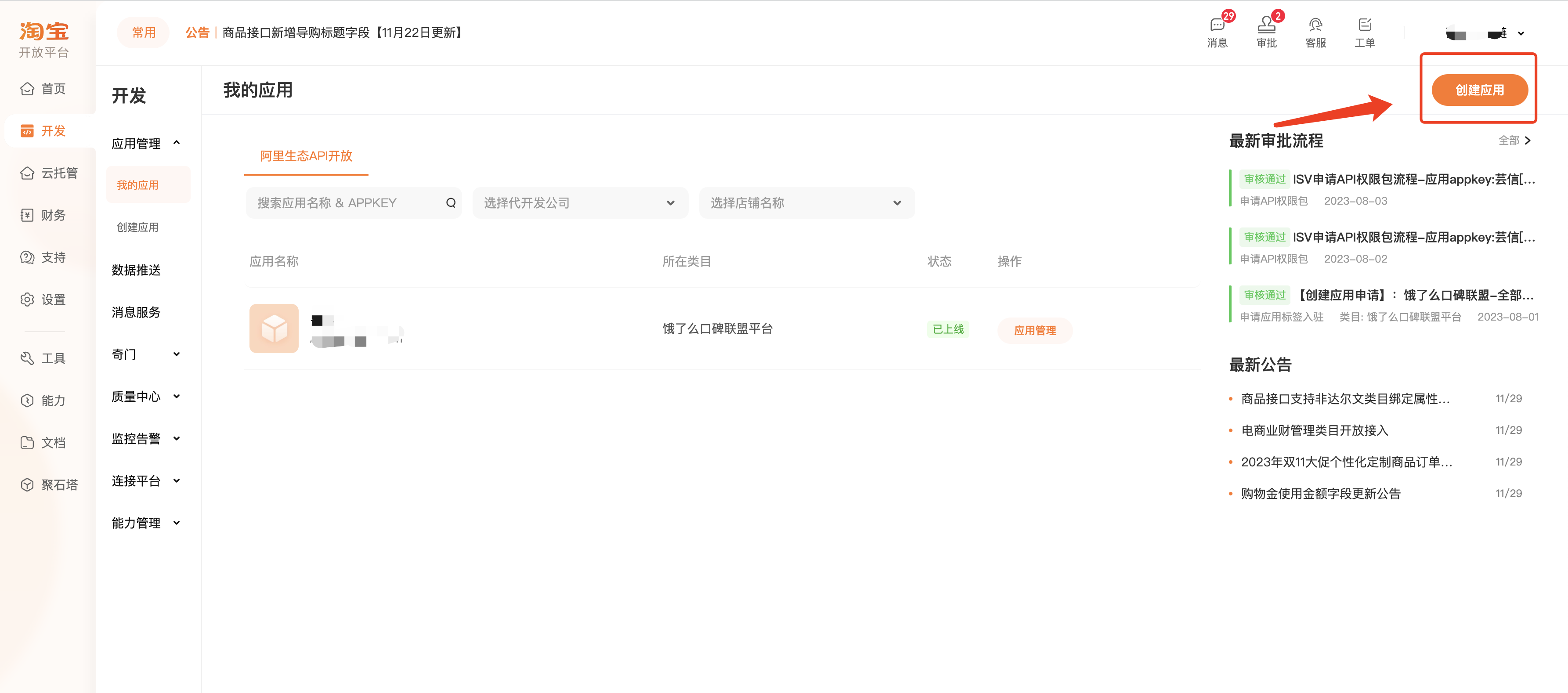Click the 应用管理 action button in the app row

pos(1034,330)
